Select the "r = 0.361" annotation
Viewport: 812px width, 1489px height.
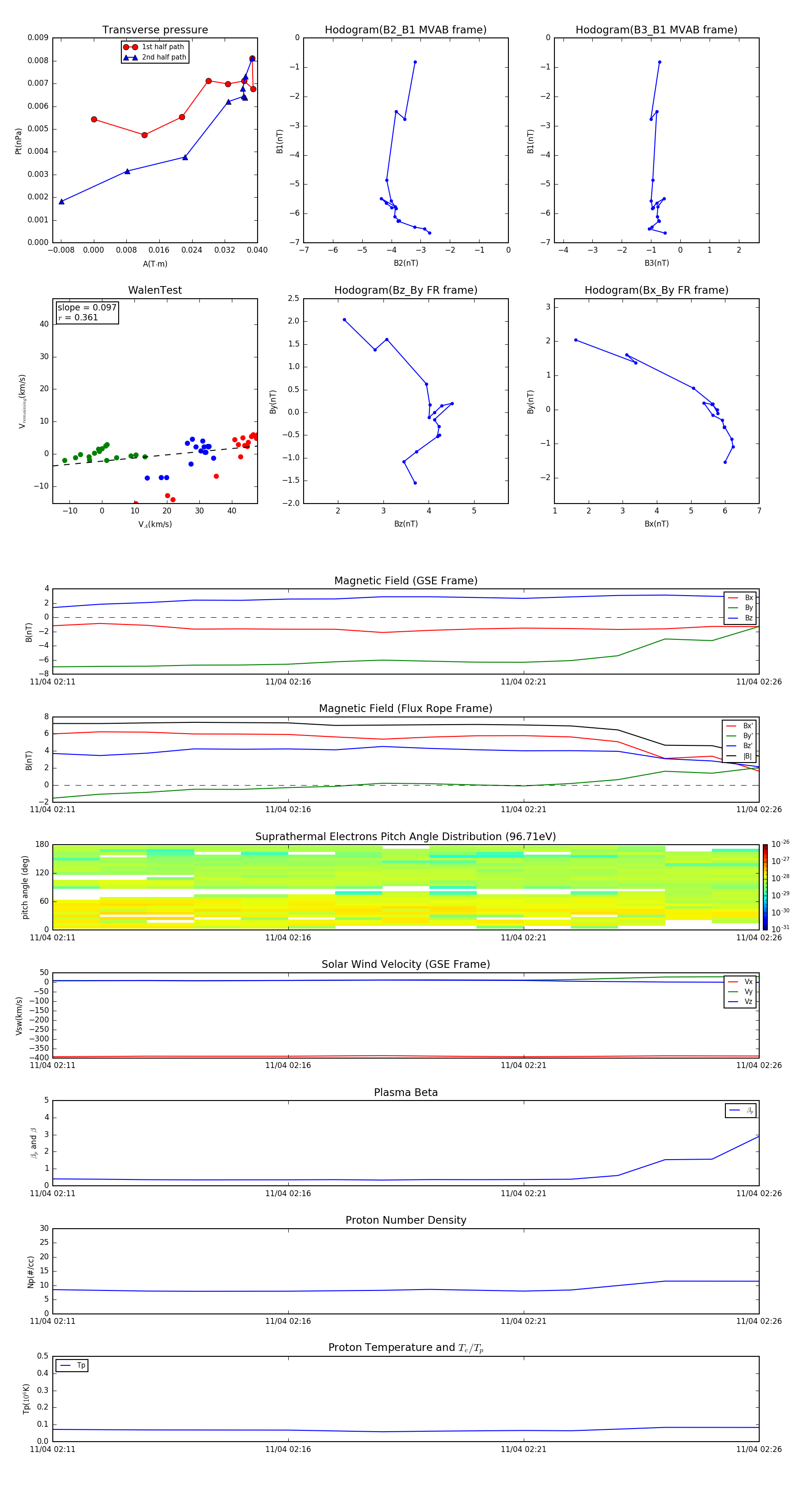(78, 317)
